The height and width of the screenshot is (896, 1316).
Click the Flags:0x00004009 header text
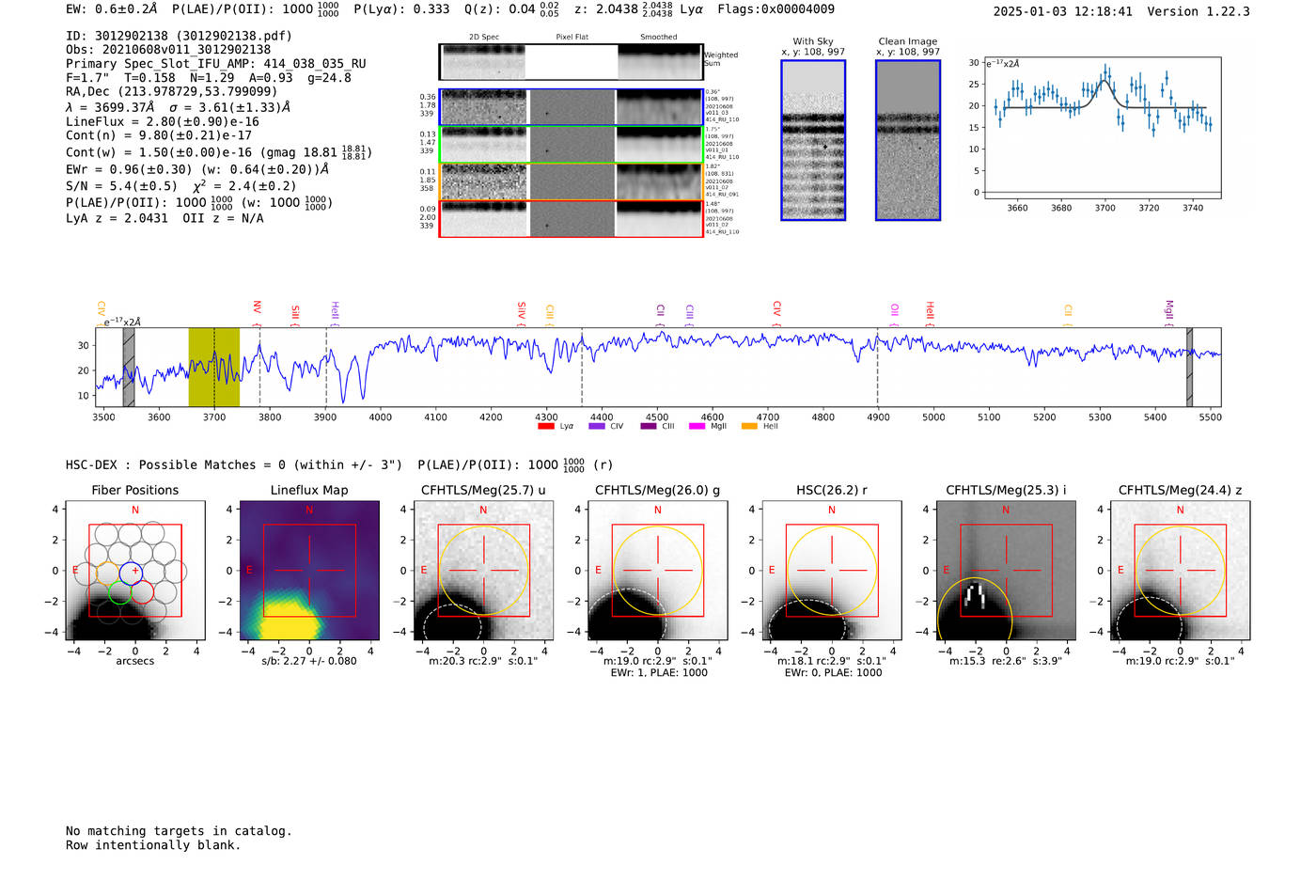(x=775, y=9)
